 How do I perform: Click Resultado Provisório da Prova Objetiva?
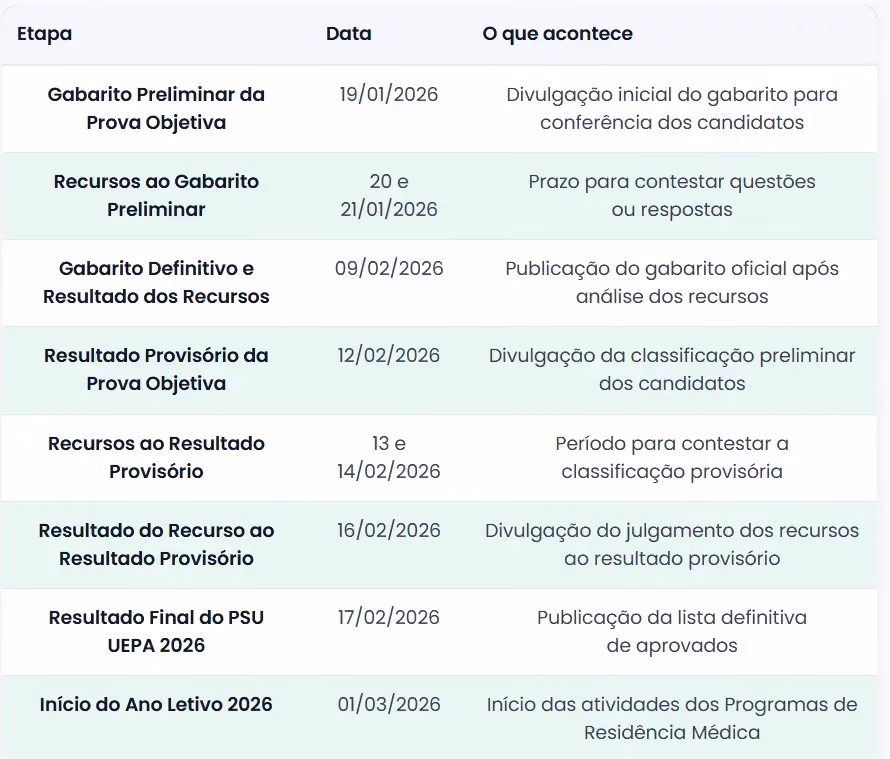156,369
